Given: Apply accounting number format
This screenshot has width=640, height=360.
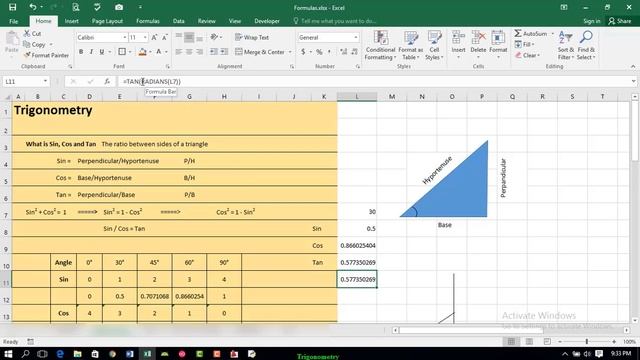Looking at the screenshot, I should coord(303,52).
